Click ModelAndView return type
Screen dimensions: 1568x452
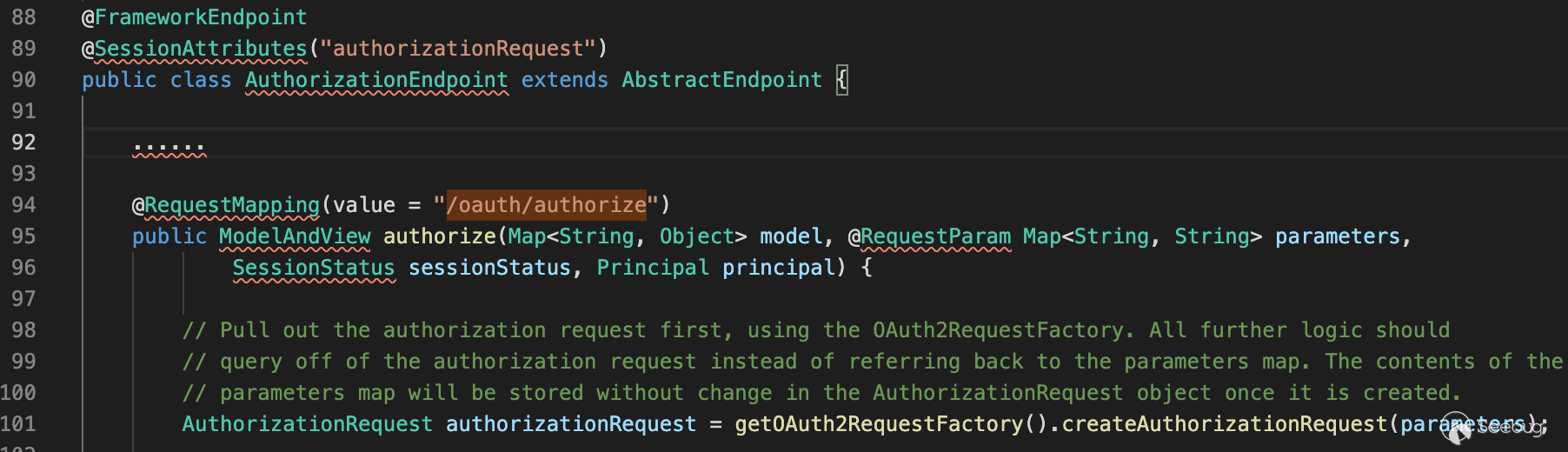click(x=295, y=236)
